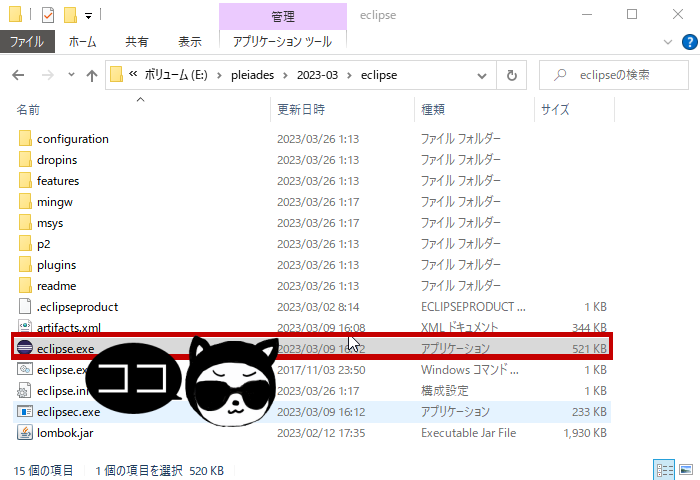
Task: Open Explorer help with question mark
Action: coord(690,42)
